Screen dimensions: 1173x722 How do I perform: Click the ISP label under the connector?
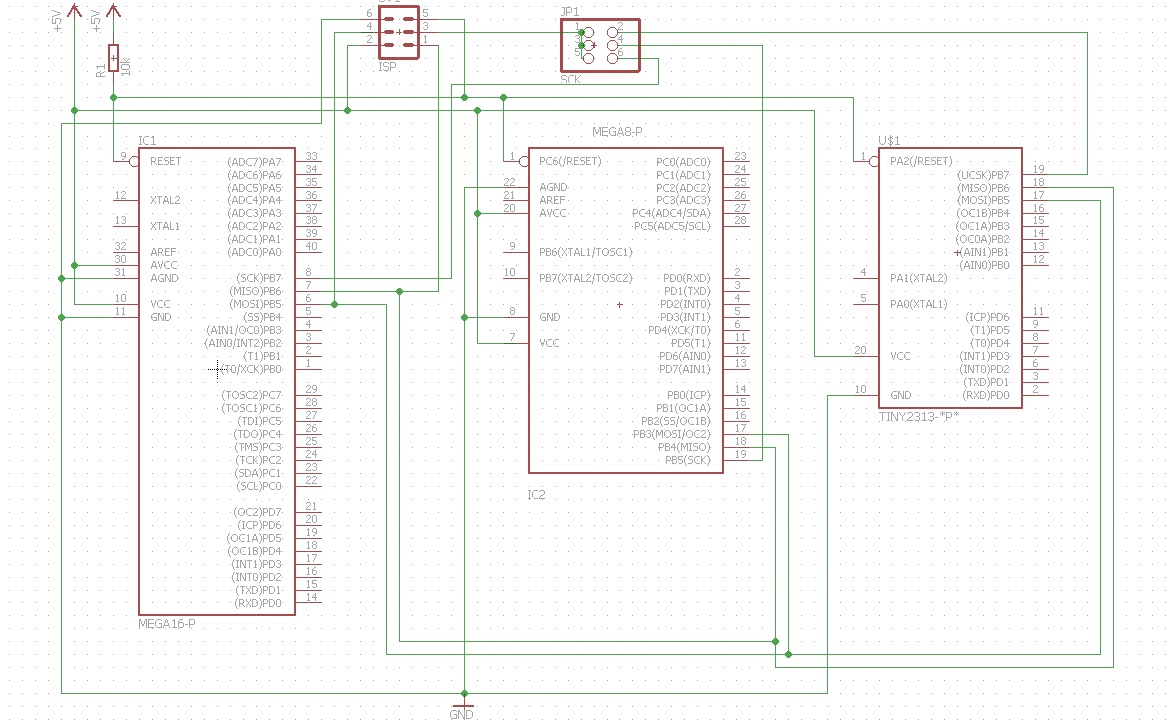click(x=388, y=67)
